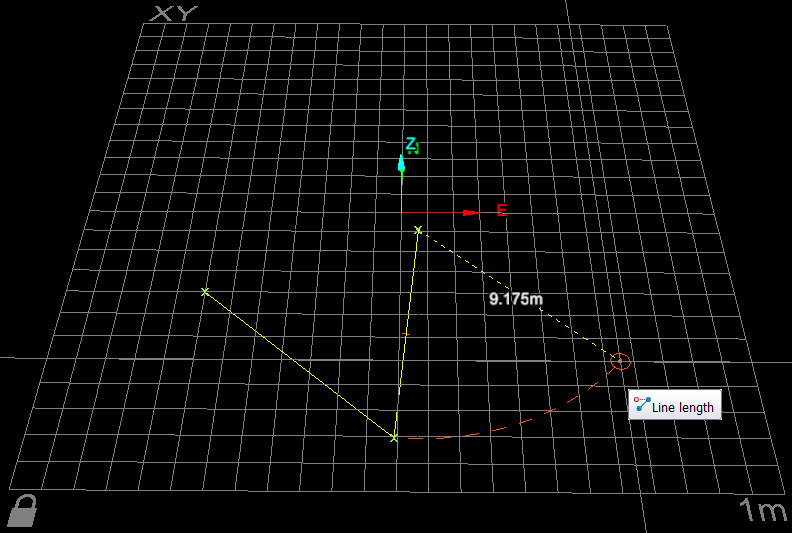792x533 pixels.
Task: Click the leftmost yellow line endpoint marker
Action: pyautogui.click(x=205, y=292)
